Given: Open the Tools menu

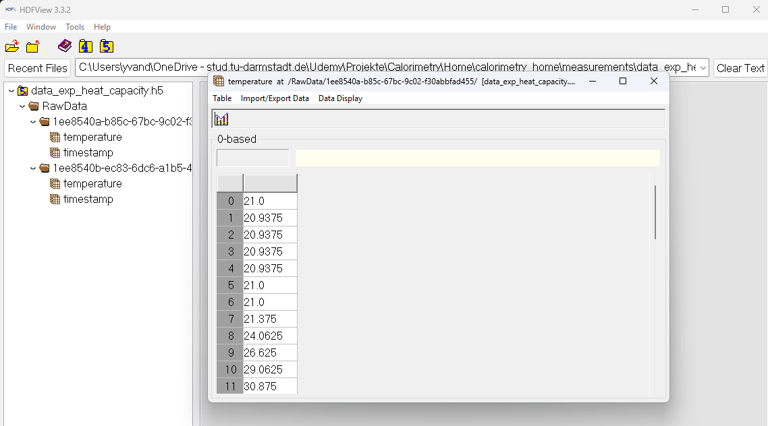Looking at the screenshot, I should 75,27.
